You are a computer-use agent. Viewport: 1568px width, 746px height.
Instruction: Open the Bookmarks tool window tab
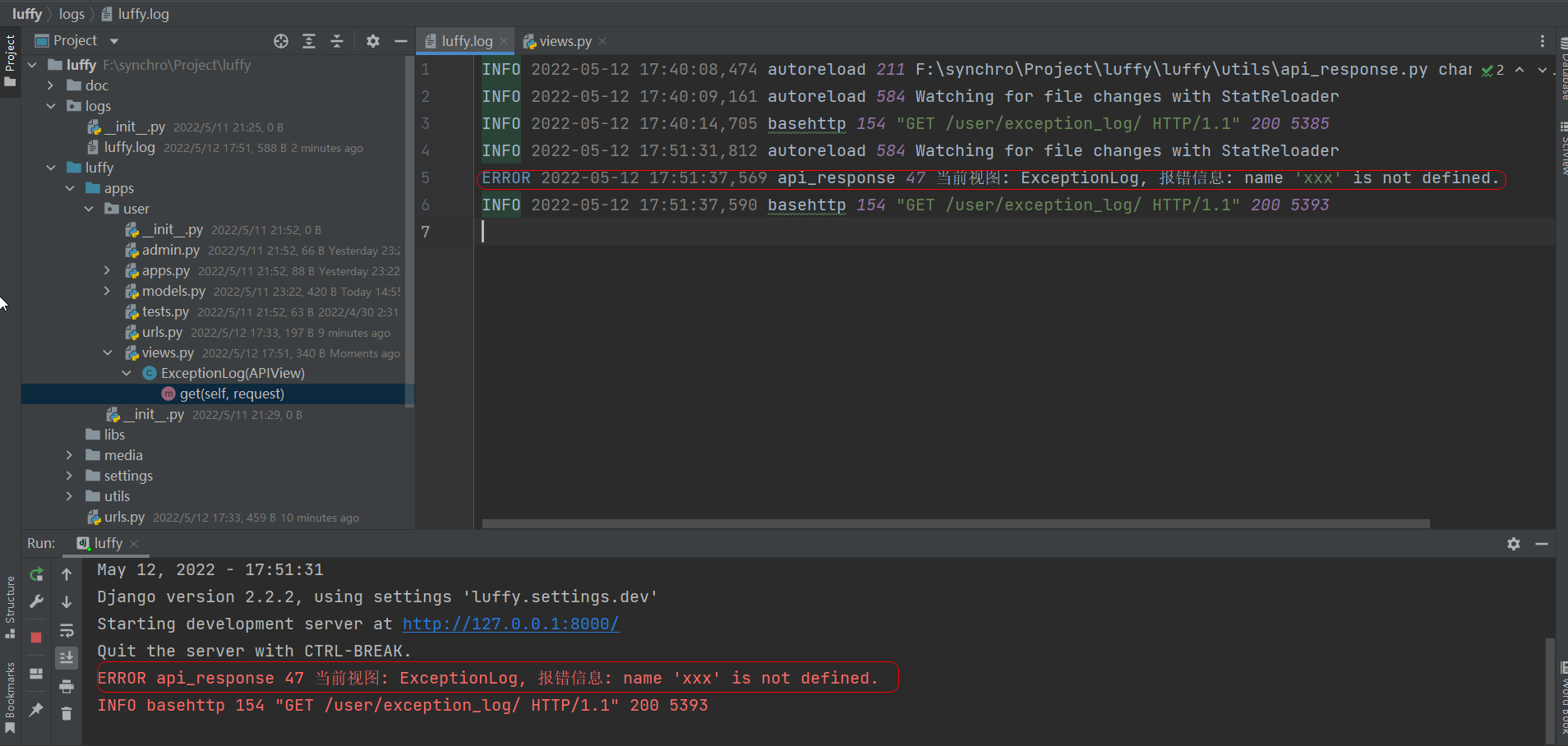10,698
